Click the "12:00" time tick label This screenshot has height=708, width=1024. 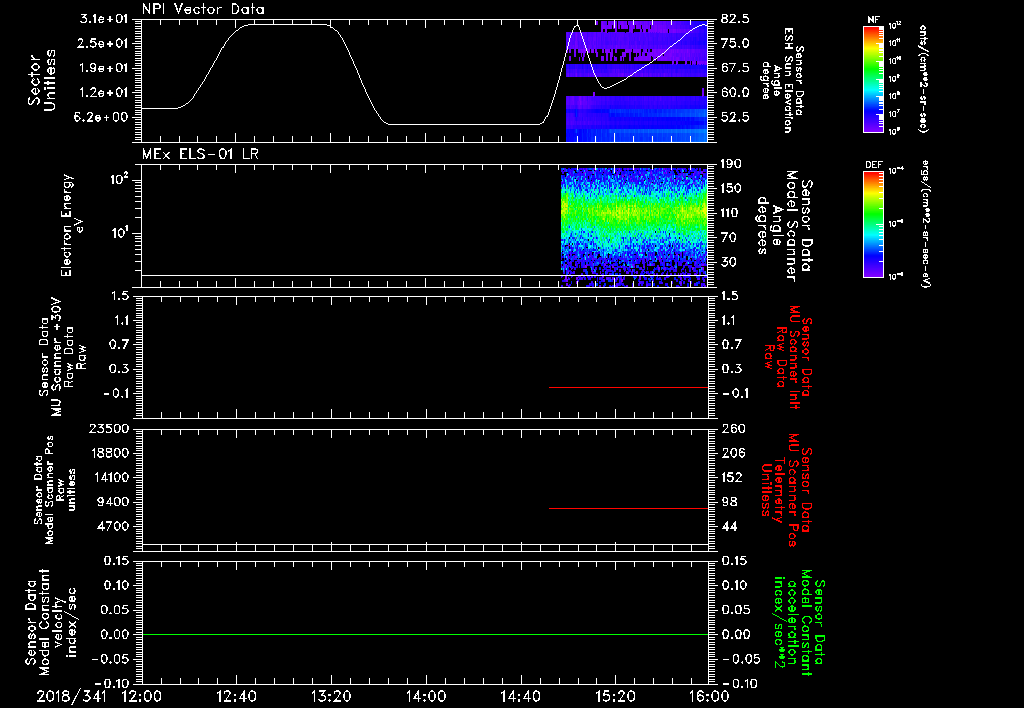click(x=142, y=696)
